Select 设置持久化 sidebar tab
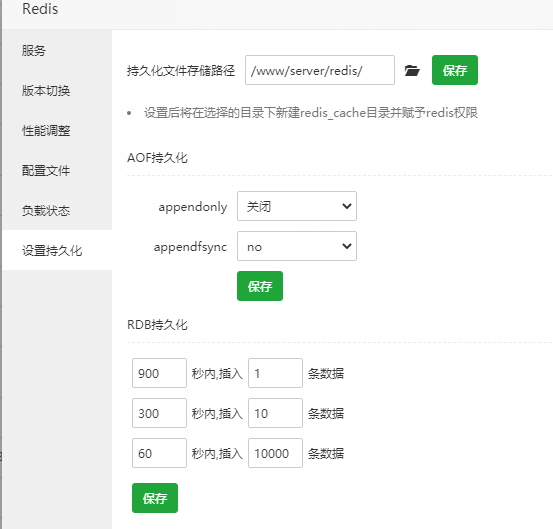Screen dimensions: 553x529 pyautogui.click(x=57, y=250)
